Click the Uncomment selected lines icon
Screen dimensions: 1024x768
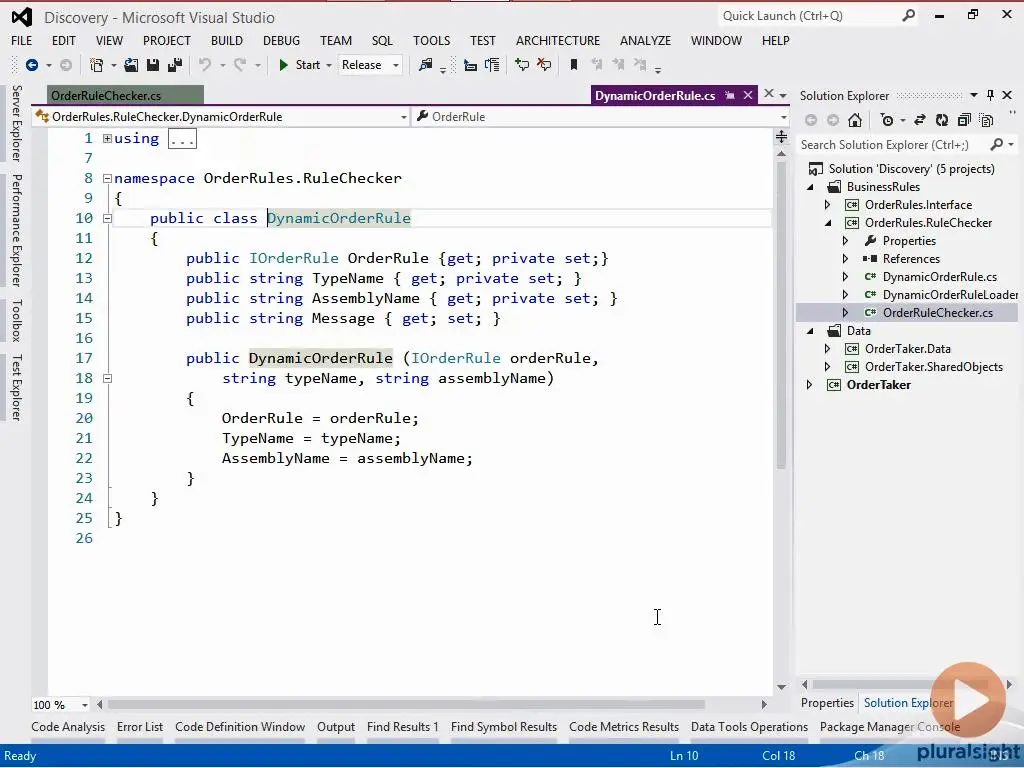click(544, 65)
